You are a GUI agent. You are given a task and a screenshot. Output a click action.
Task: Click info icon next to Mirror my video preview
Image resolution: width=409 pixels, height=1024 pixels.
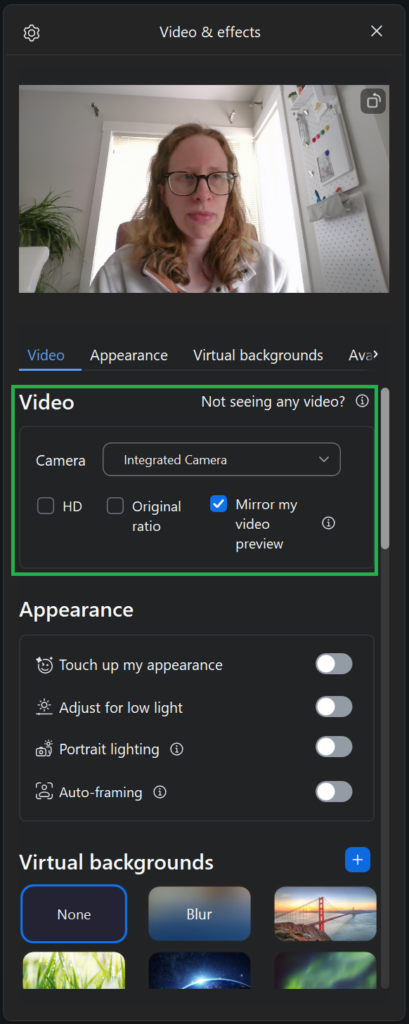pos(329,523)
